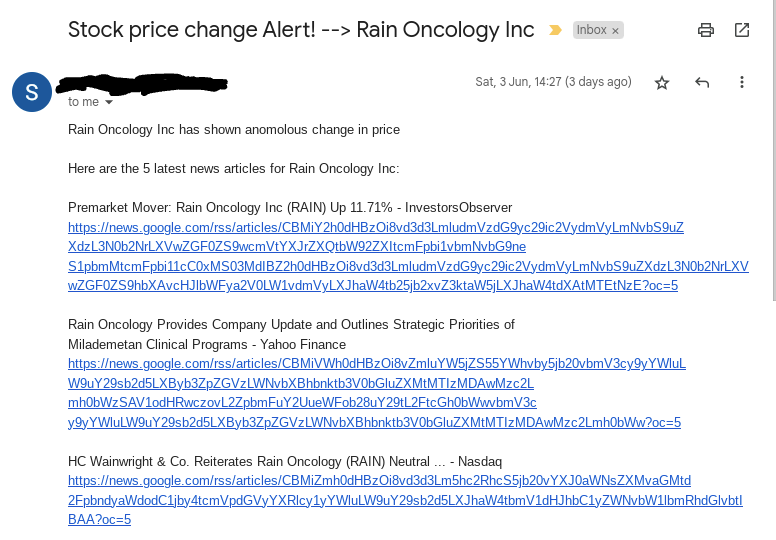Star this Rain Oncology alert email

point(661,82)
